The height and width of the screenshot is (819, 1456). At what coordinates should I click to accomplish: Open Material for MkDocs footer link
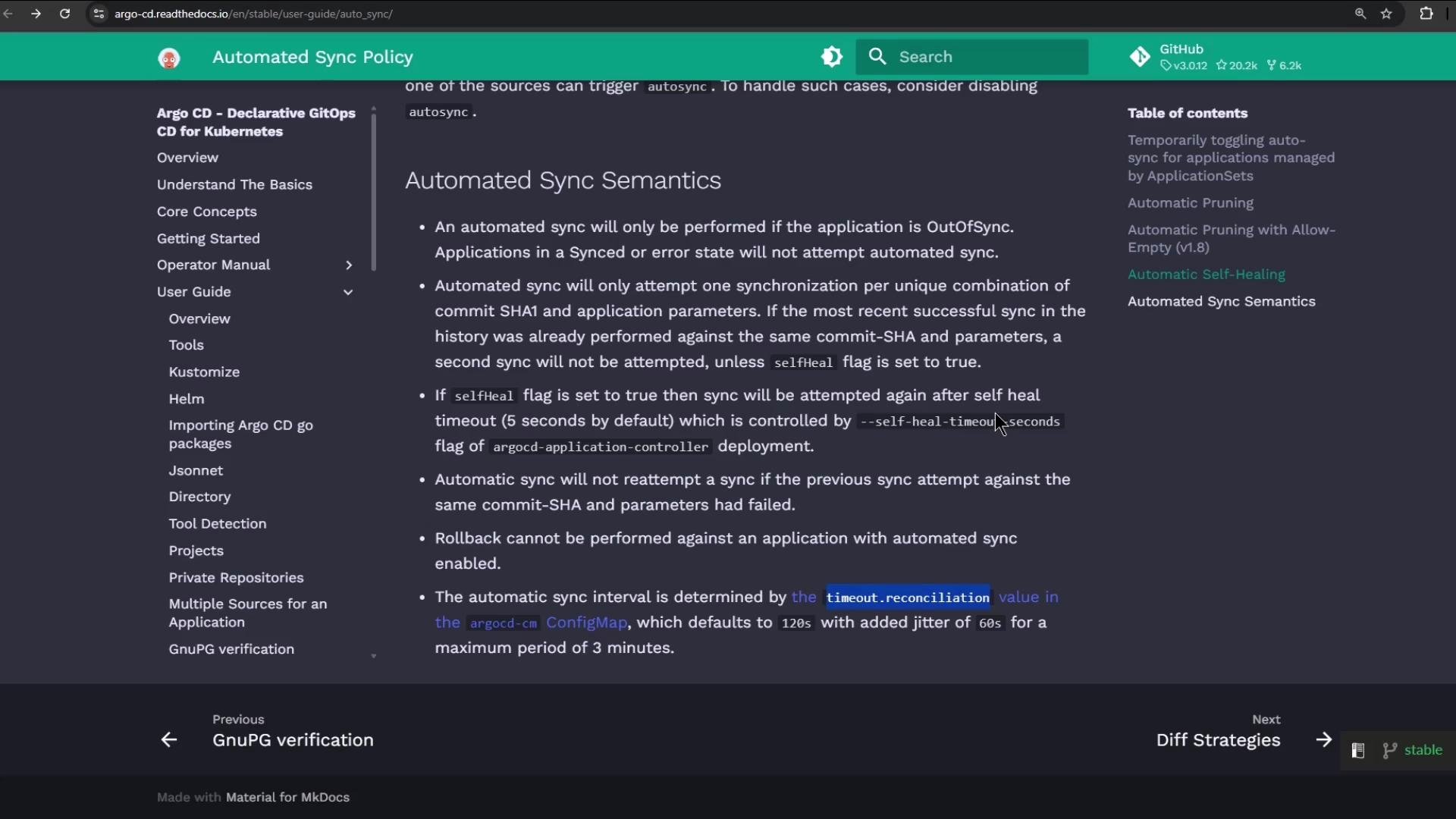[287, 798]
